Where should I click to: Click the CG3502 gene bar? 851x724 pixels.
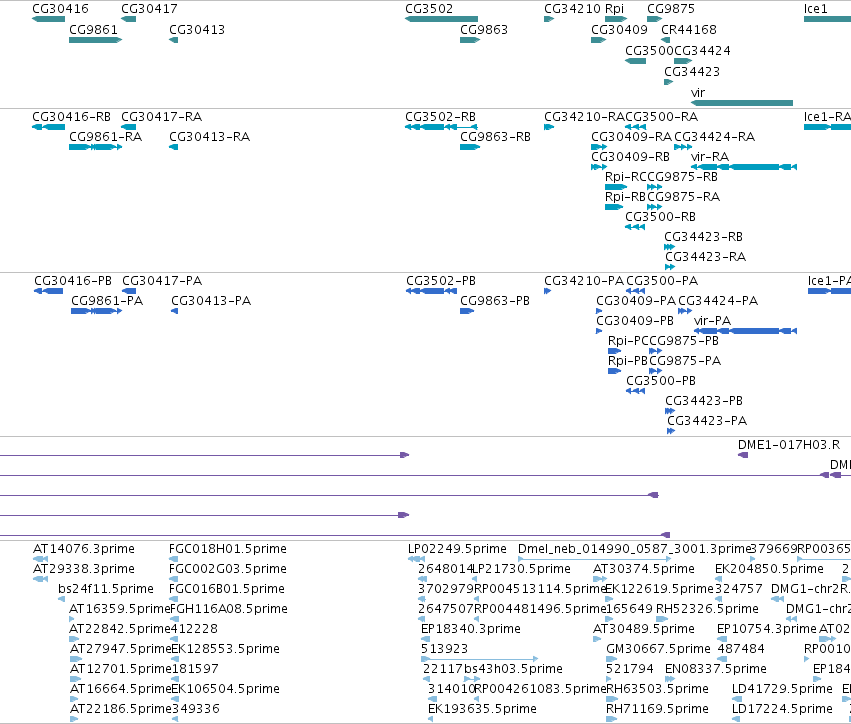441,19
